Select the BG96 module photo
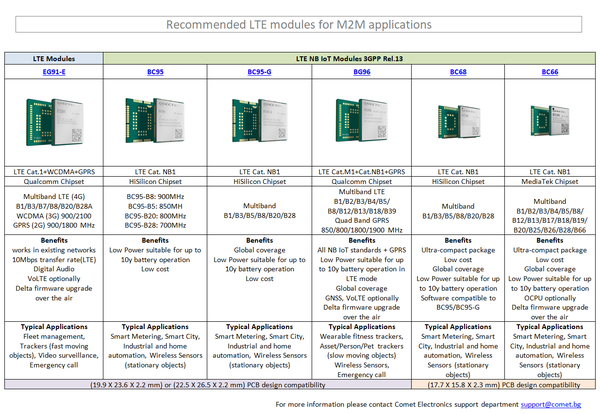This screenshot has height=414, width=600. click(x=362, y=120)
